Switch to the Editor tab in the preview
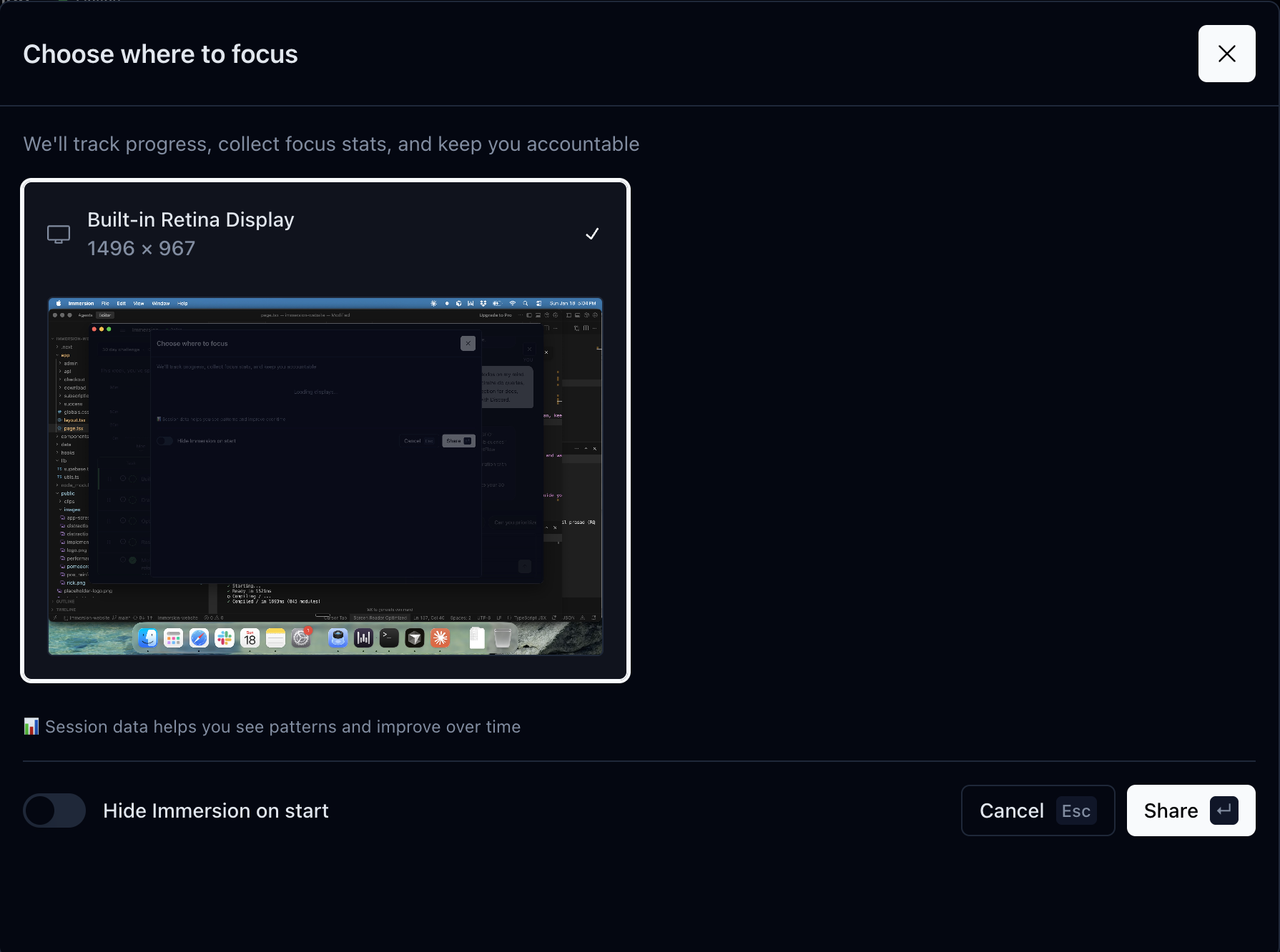The image size is (1280, 952). (x=106, y=314)
